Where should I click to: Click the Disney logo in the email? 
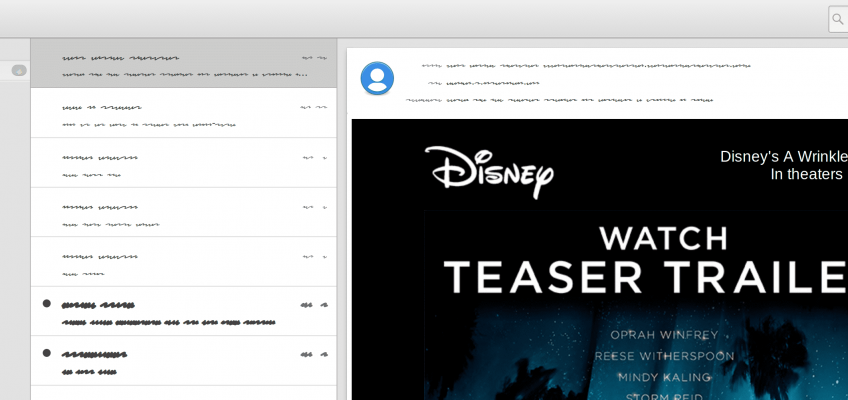pyautogui.click(x=489, y=172)
